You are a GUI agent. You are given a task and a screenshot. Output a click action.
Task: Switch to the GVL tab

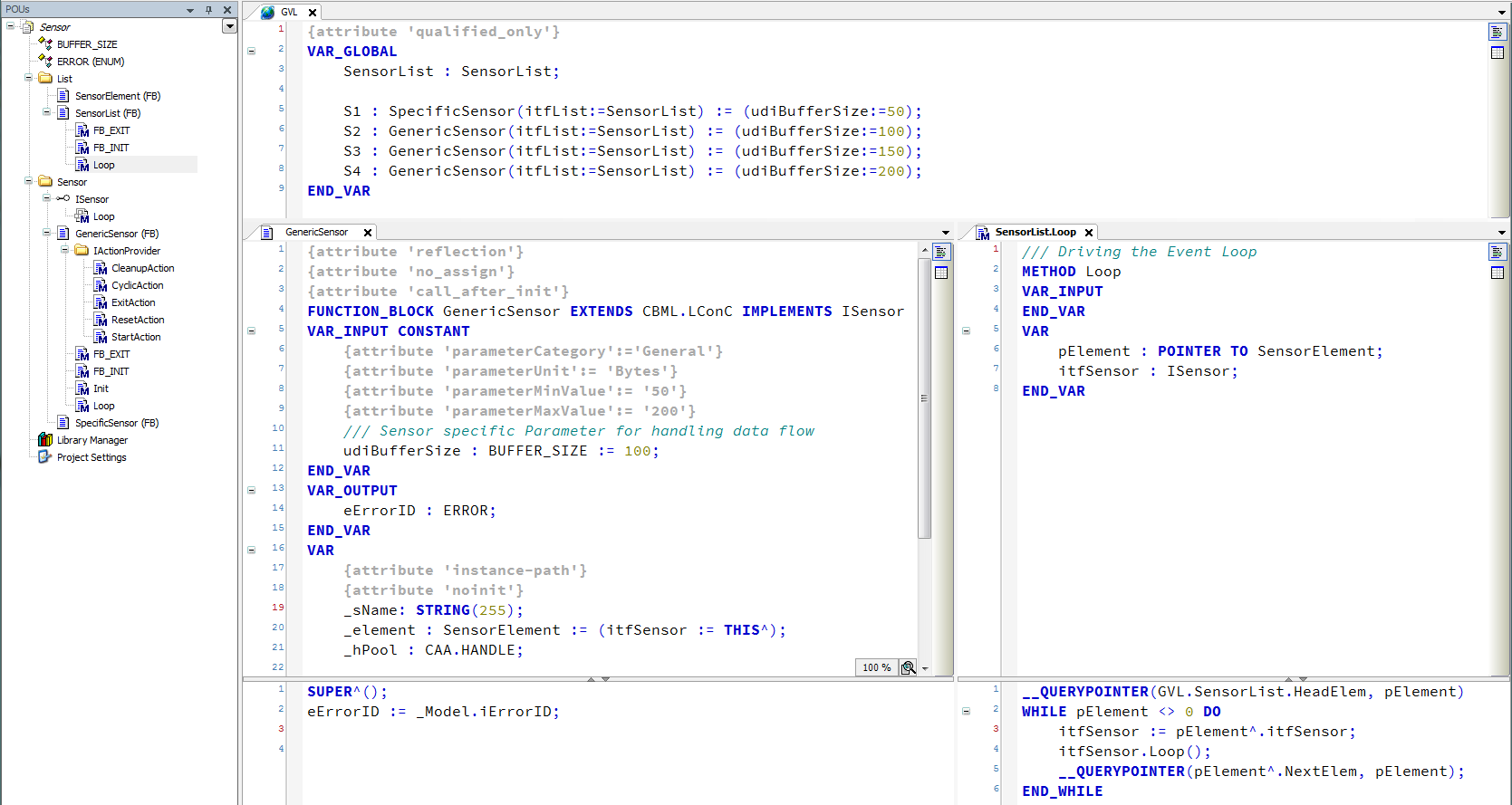pyautogui.click(x=288, y=12)
